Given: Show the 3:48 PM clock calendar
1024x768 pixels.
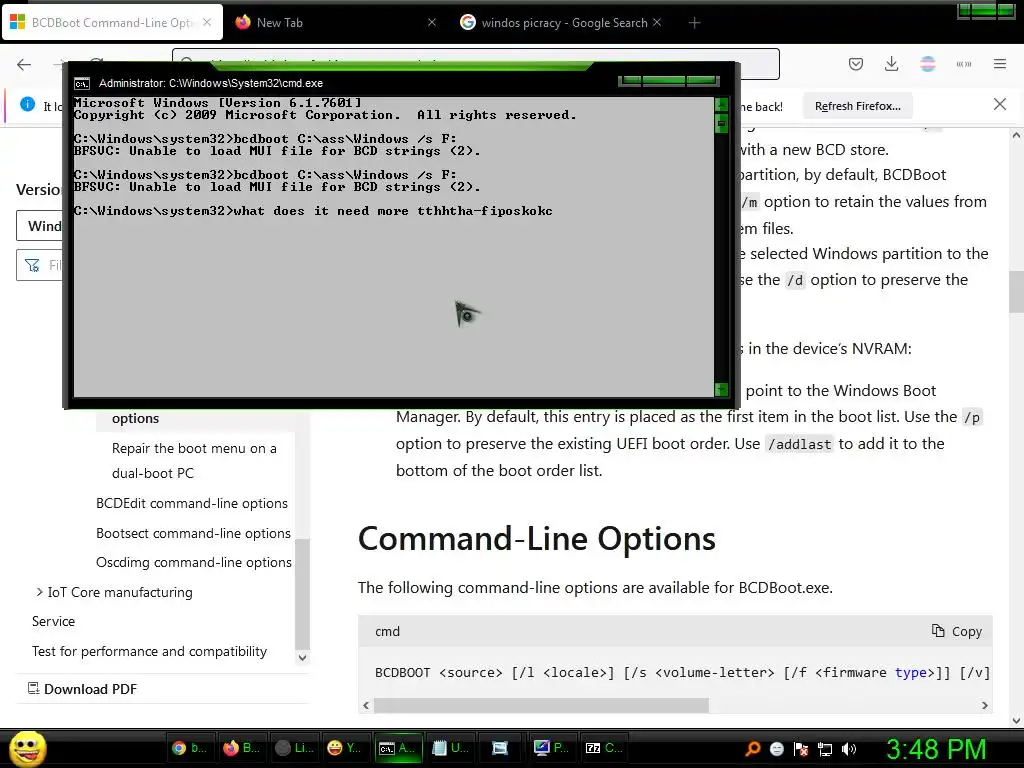Looking at the screenshot, I should [935, 749].
